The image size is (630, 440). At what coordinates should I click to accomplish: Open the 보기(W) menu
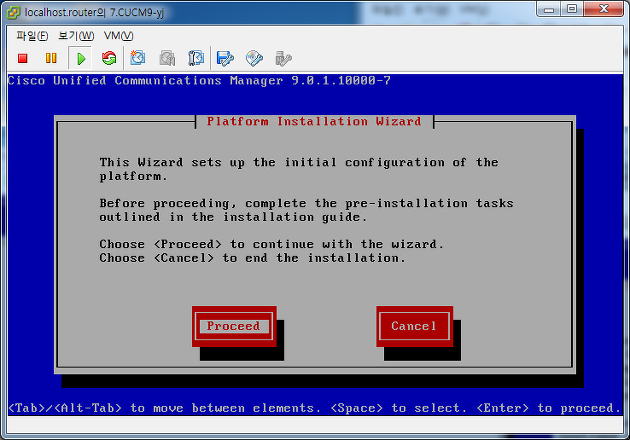click(x=76, y=36)
